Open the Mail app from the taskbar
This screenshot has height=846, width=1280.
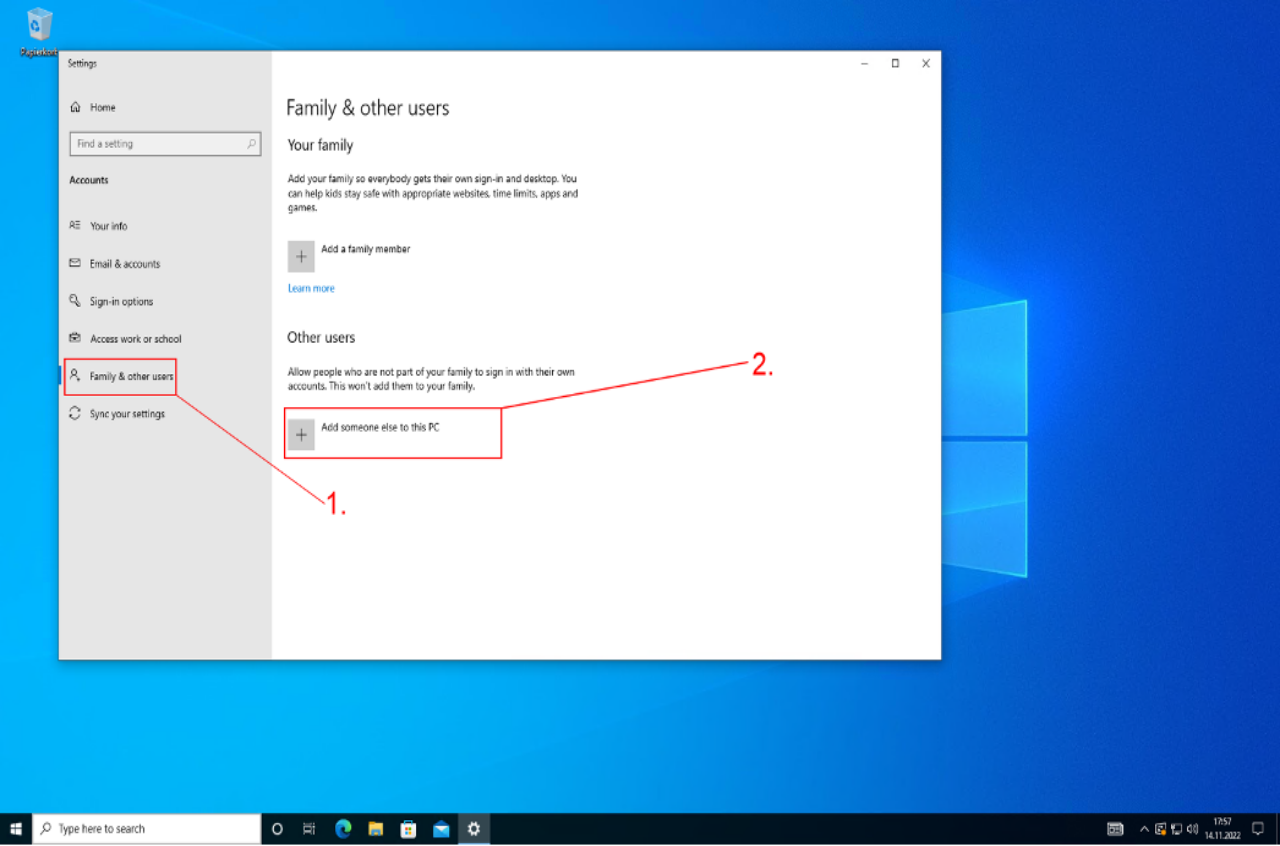point(441,829)
